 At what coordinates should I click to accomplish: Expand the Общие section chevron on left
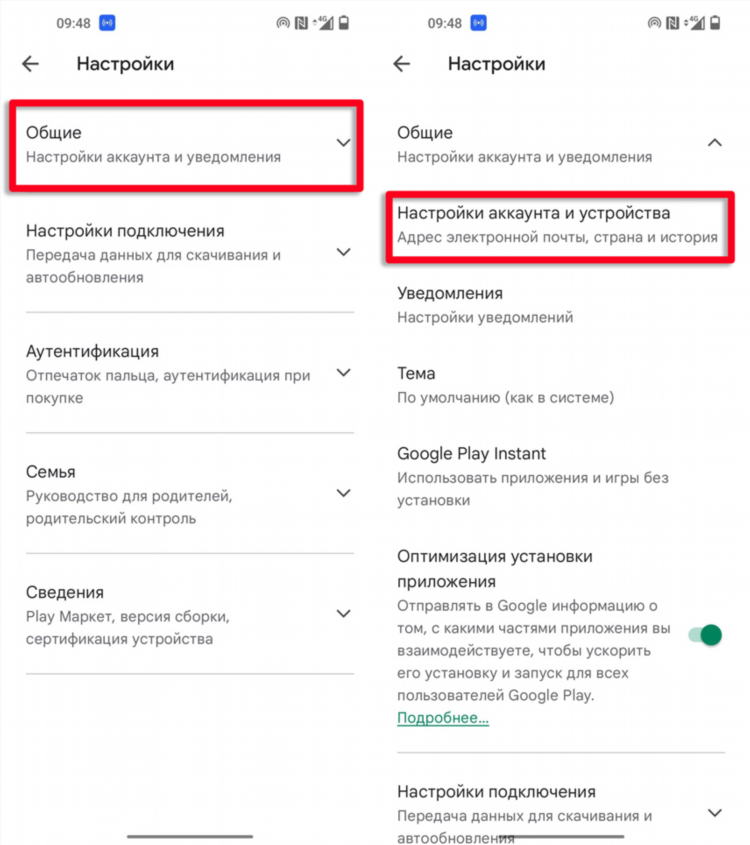point(343,143)
